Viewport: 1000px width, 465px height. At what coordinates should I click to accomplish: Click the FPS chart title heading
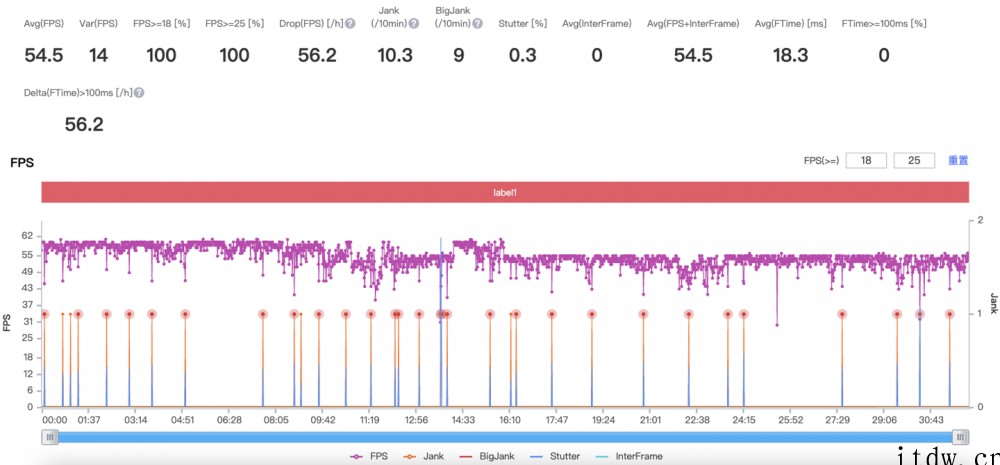tap(22, 163)
